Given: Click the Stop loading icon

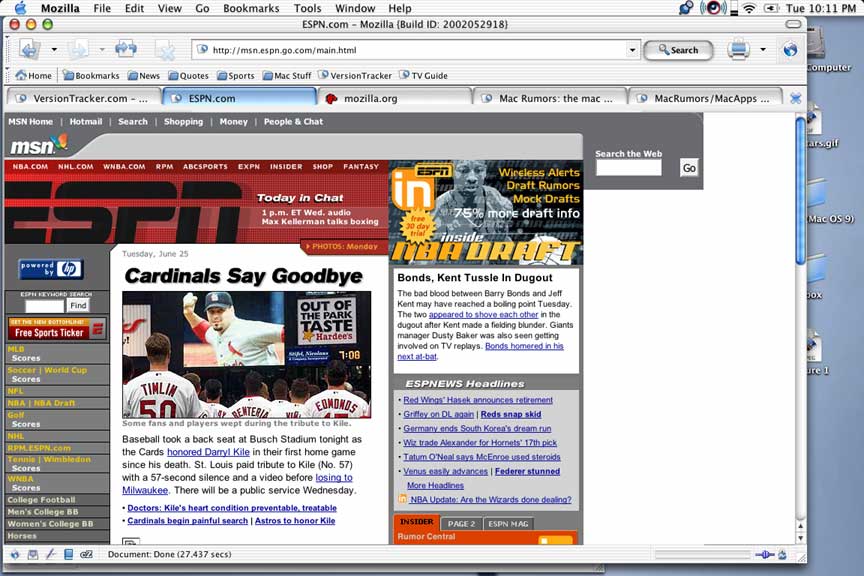Looking at the screenshot, I should [164, 51].
